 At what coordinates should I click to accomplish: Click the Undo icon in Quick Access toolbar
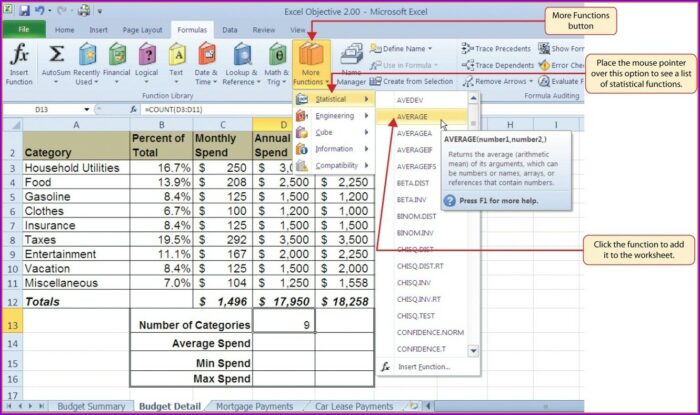(x=40, y=10)
